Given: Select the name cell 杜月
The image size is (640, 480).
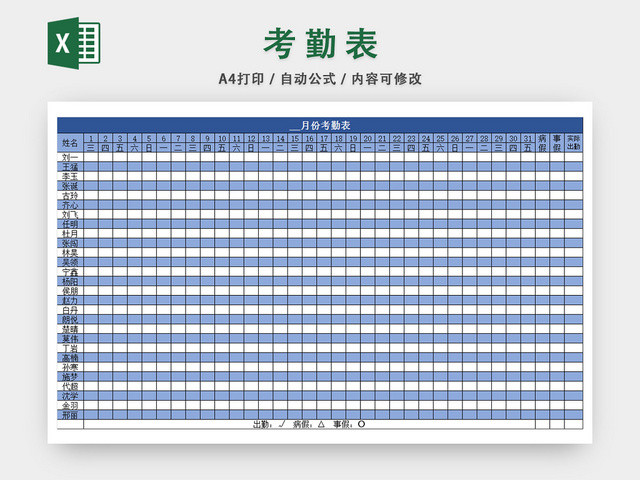Looking at the screenshot, I should pos(70,233).
